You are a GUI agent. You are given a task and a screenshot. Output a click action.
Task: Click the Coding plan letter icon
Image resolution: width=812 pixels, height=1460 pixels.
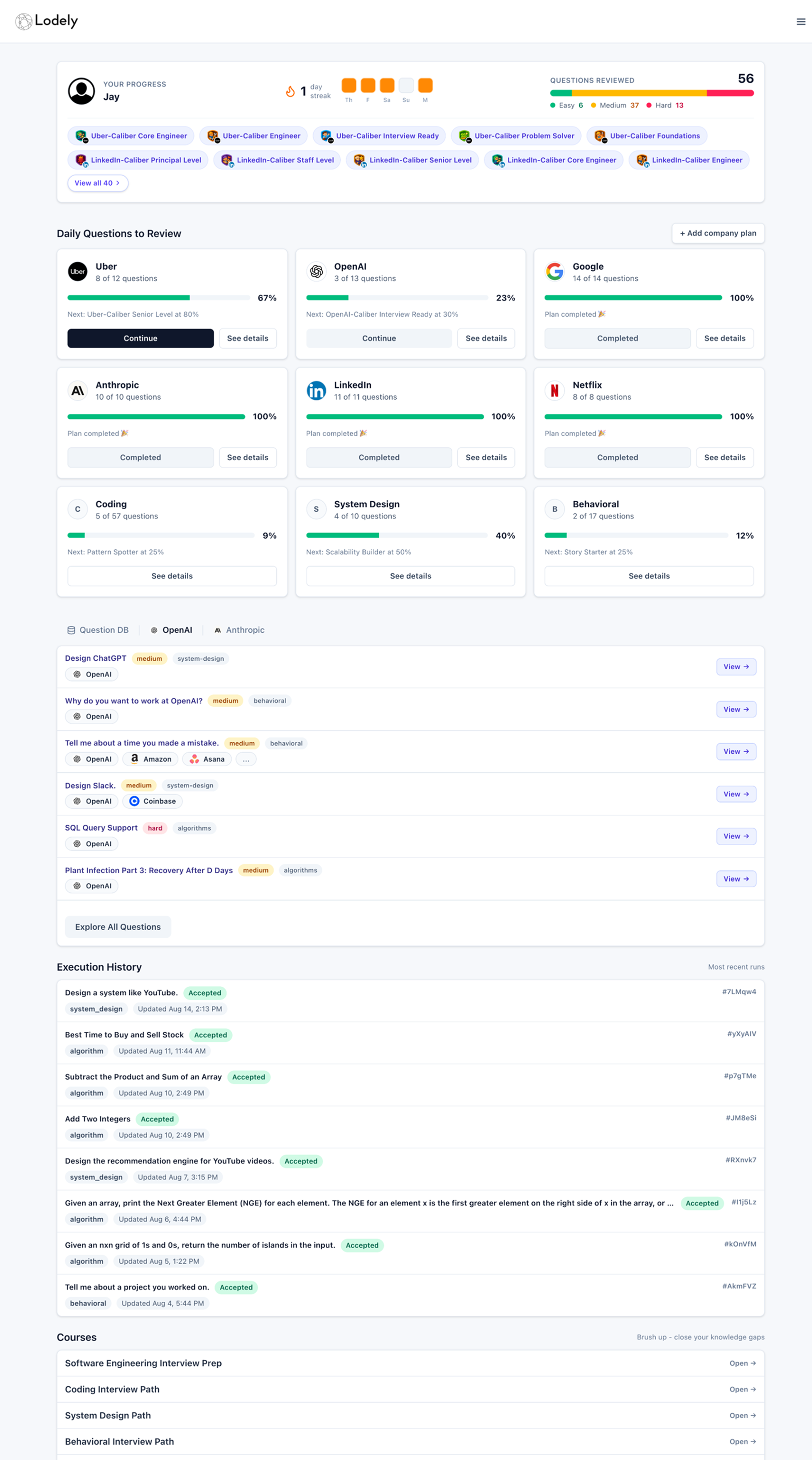click(x=77, y=509)
